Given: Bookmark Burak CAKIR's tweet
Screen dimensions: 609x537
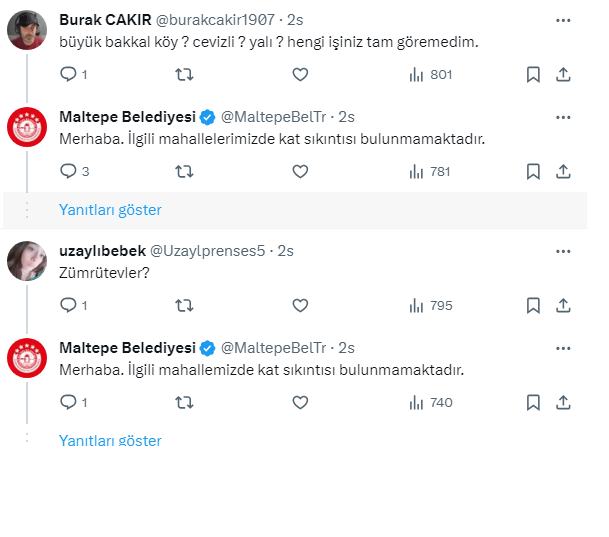Looking at the screenshot, I should (534, 74).
